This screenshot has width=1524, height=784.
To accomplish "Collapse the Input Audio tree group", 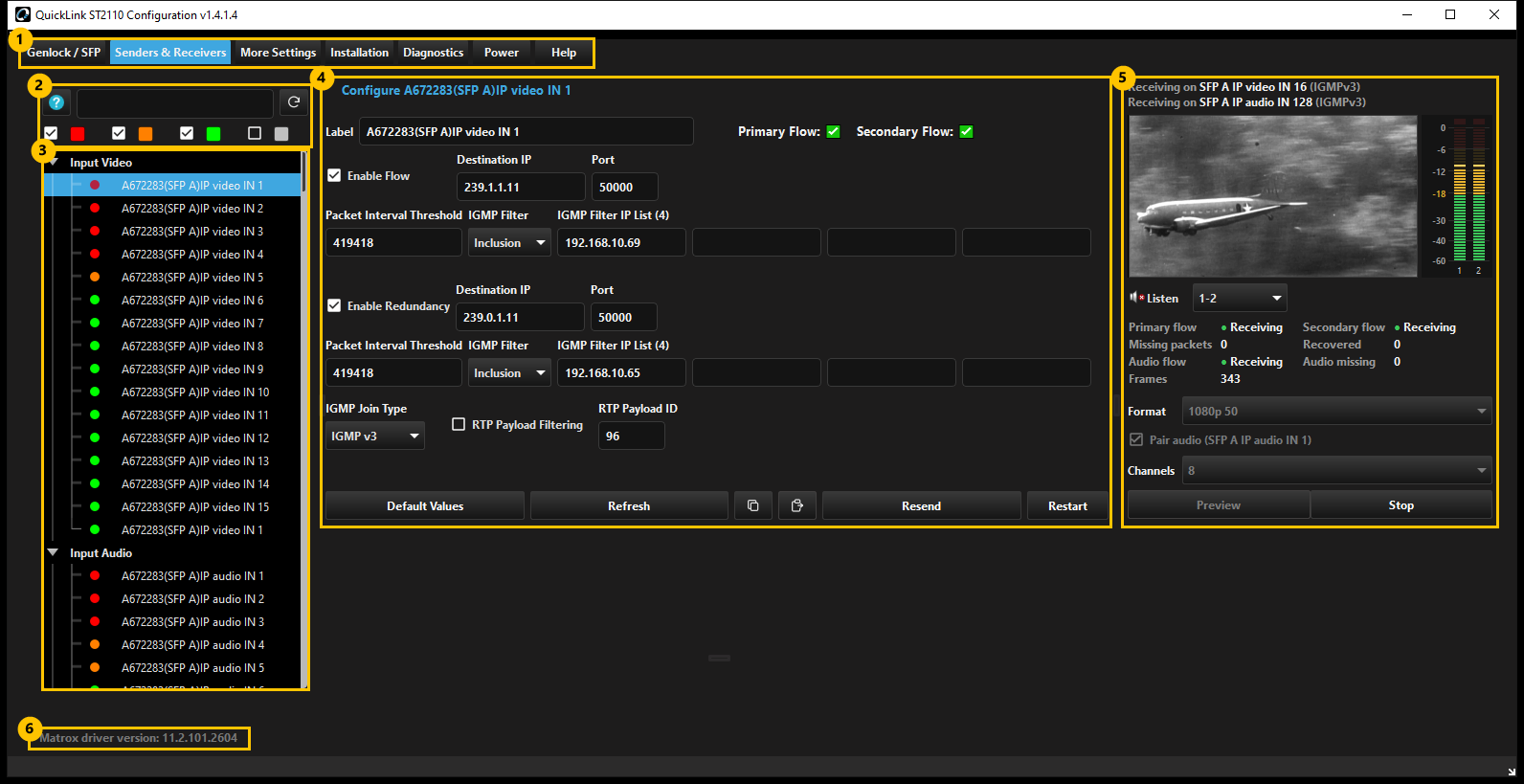I will pyautogui.click(x=53, y=552).
